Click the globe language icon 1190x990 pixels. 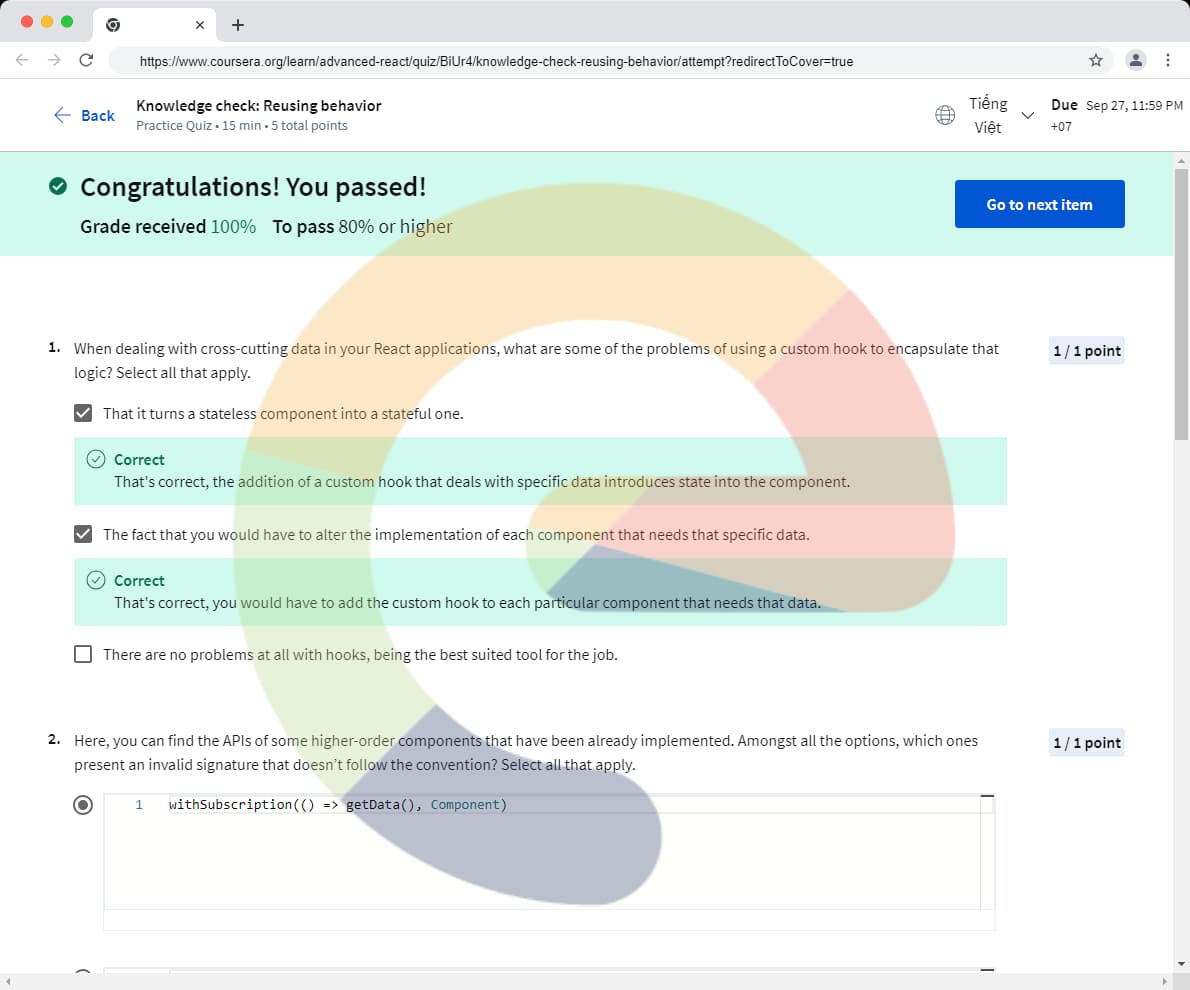(944, 115)
